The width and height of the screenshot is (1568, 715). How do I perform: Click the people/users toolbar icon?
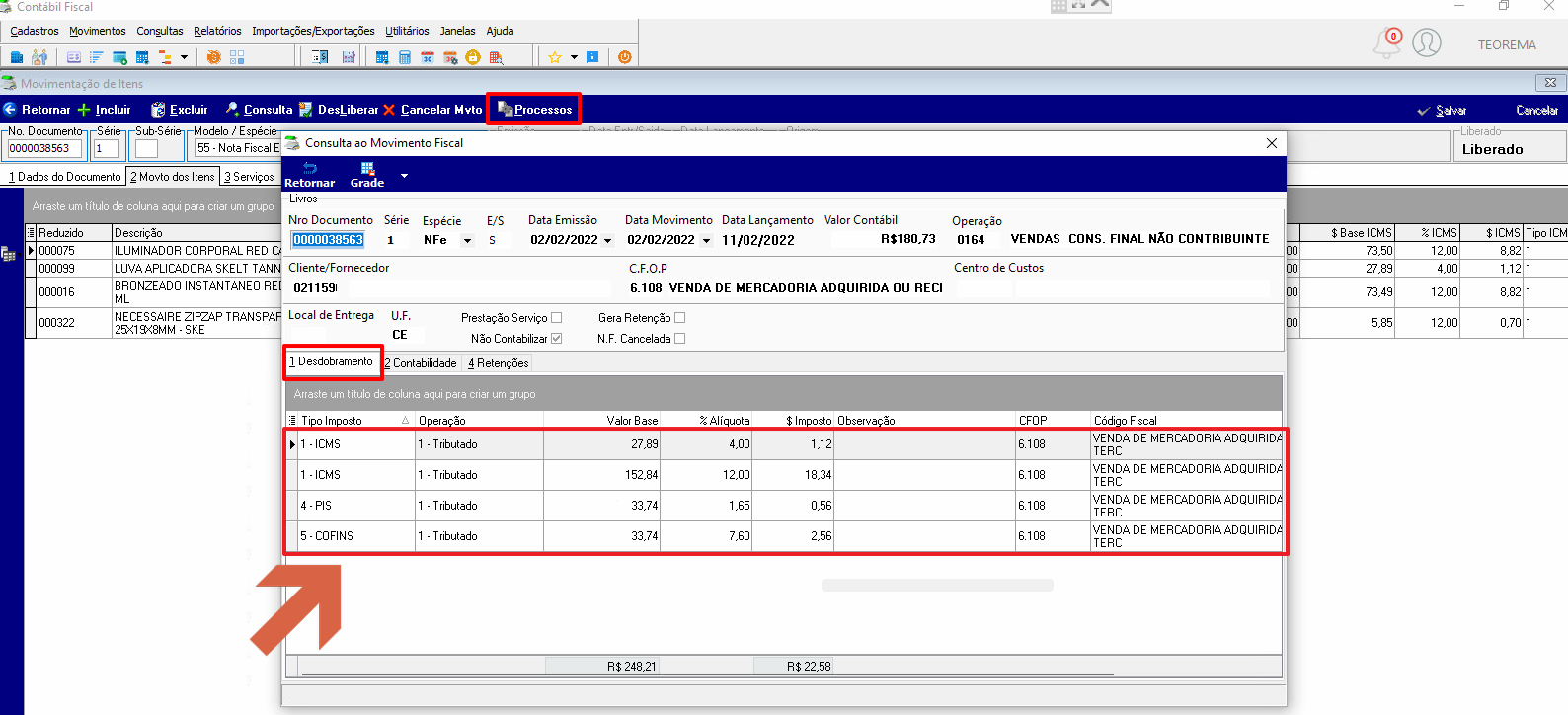click(x=39, y=57)
